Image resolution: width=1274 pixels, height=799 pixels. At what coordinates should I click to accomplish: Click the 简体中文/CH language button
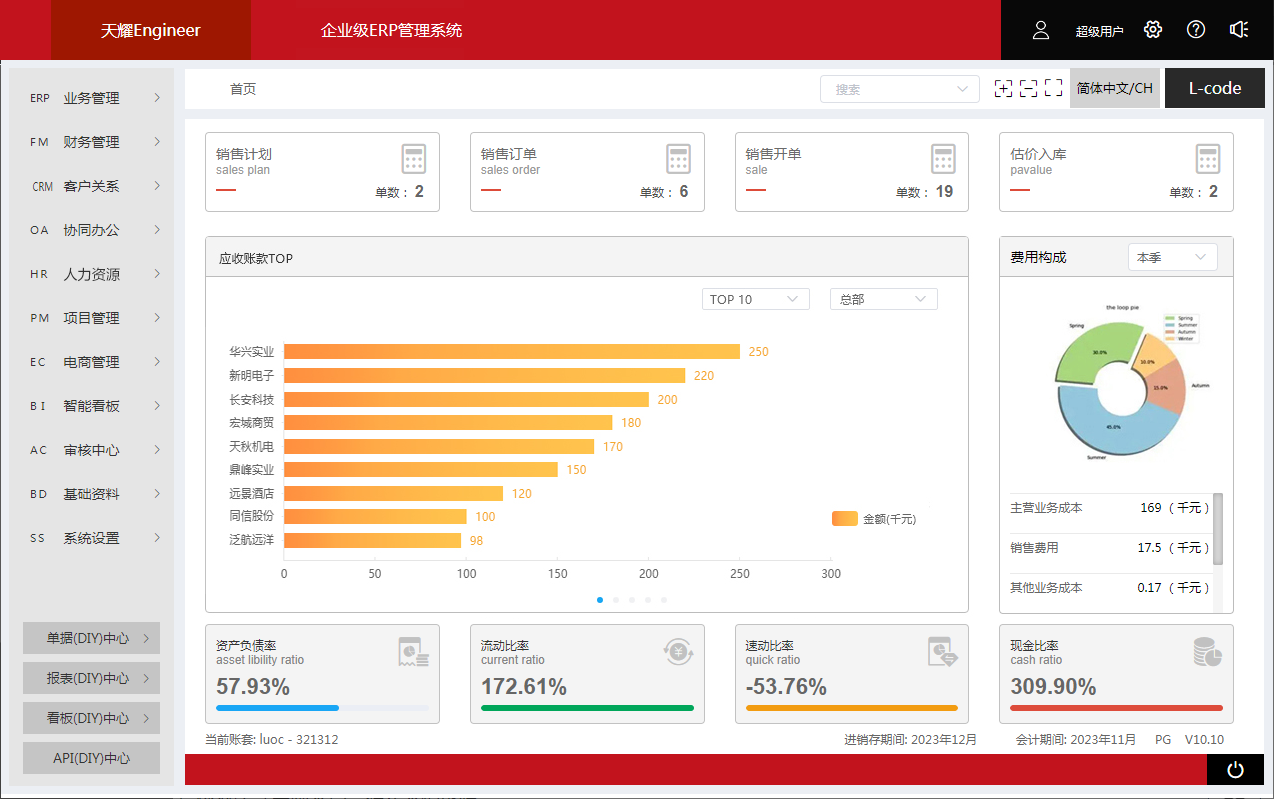(1114, 88)
